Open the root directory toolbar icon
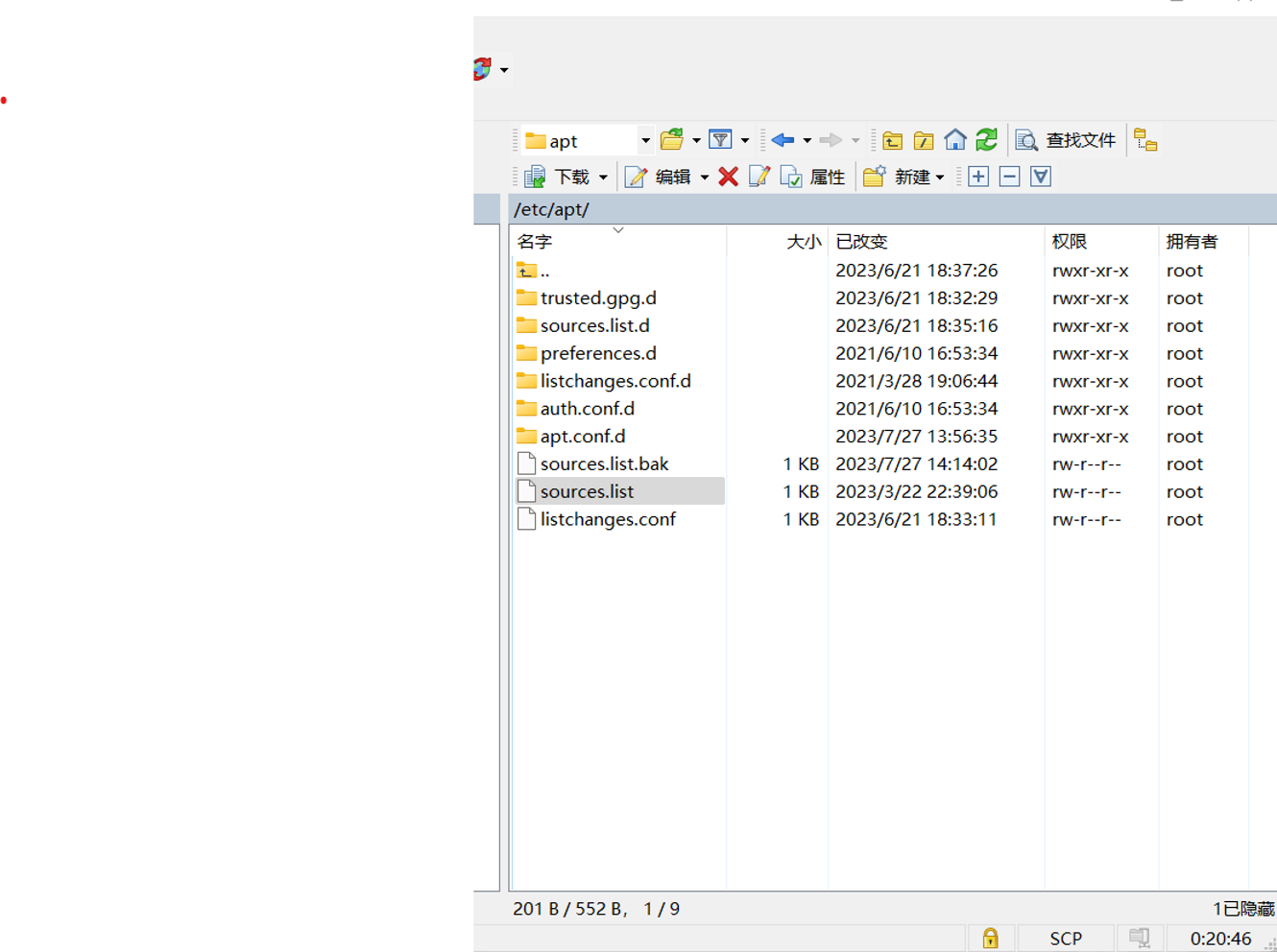The image size is (1277, 952). [923, 141]
